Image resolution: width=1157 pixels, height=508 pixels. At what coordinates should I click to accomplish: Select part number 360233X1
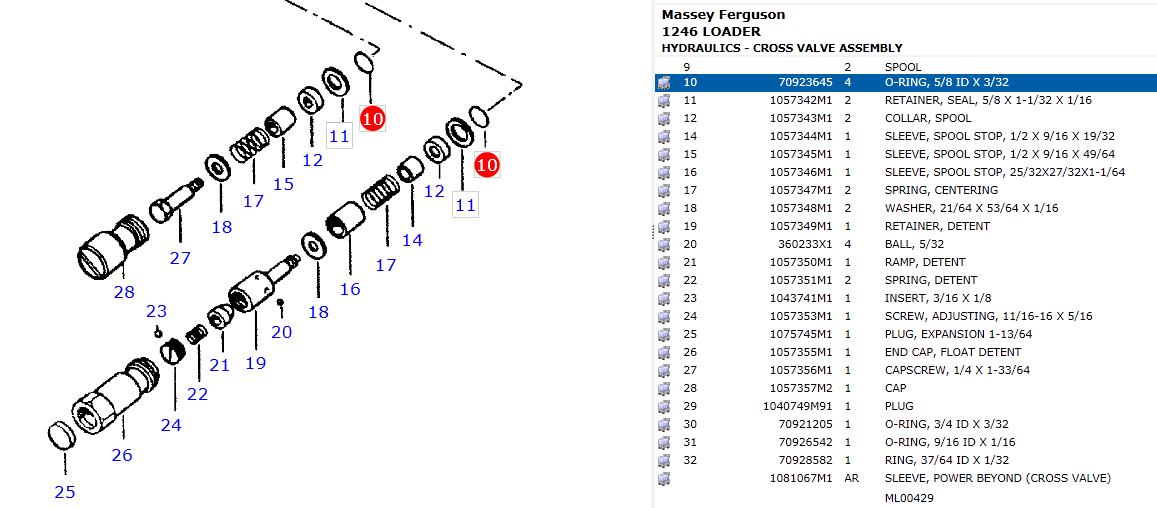[x=806, y=244]
